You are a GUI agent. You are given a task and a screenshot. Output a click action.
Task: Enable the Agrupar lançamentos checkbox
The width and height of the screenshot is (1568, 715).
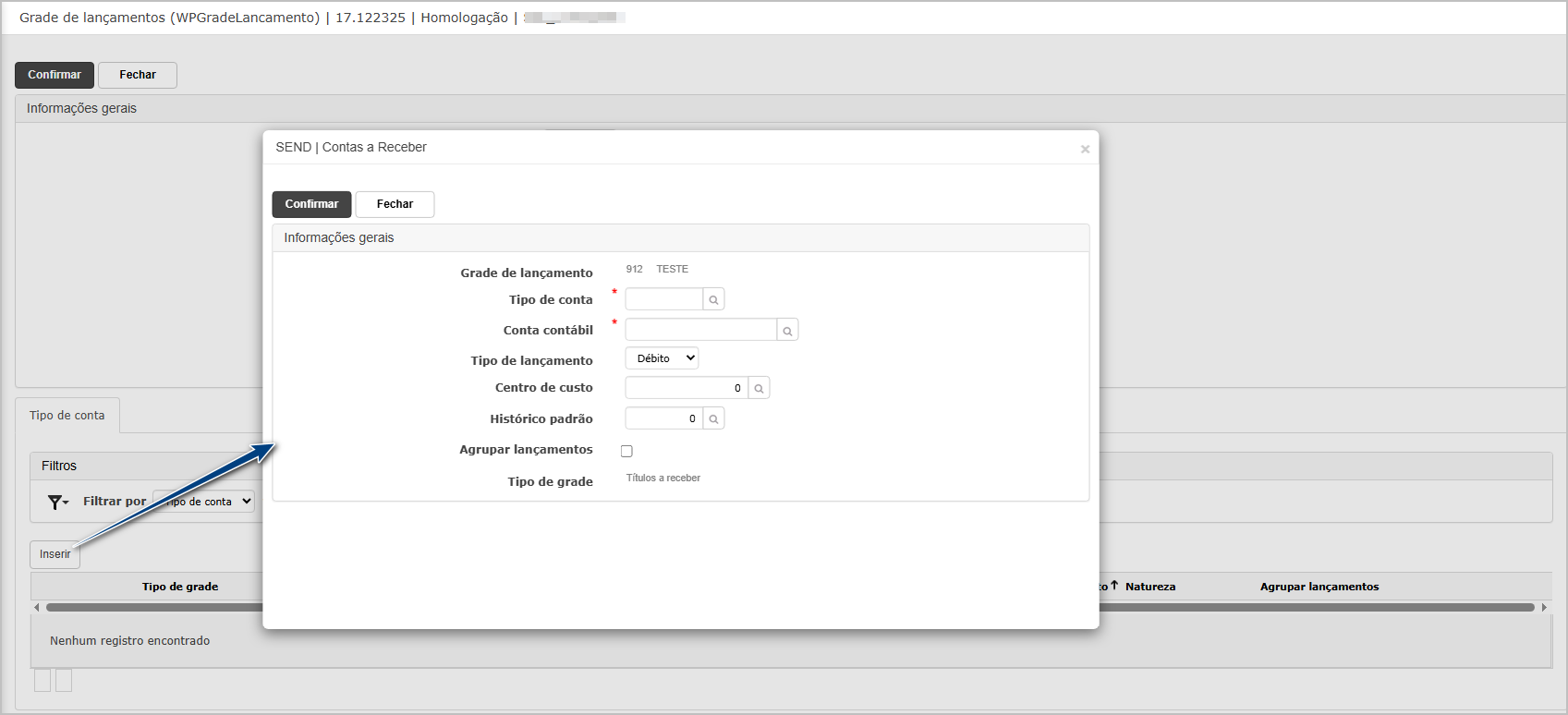(626, 451)
